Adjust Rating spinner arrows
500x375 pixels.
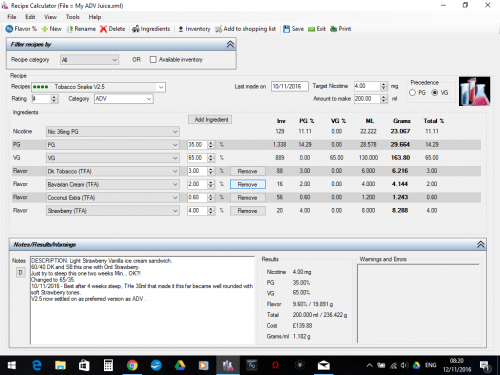54,99
